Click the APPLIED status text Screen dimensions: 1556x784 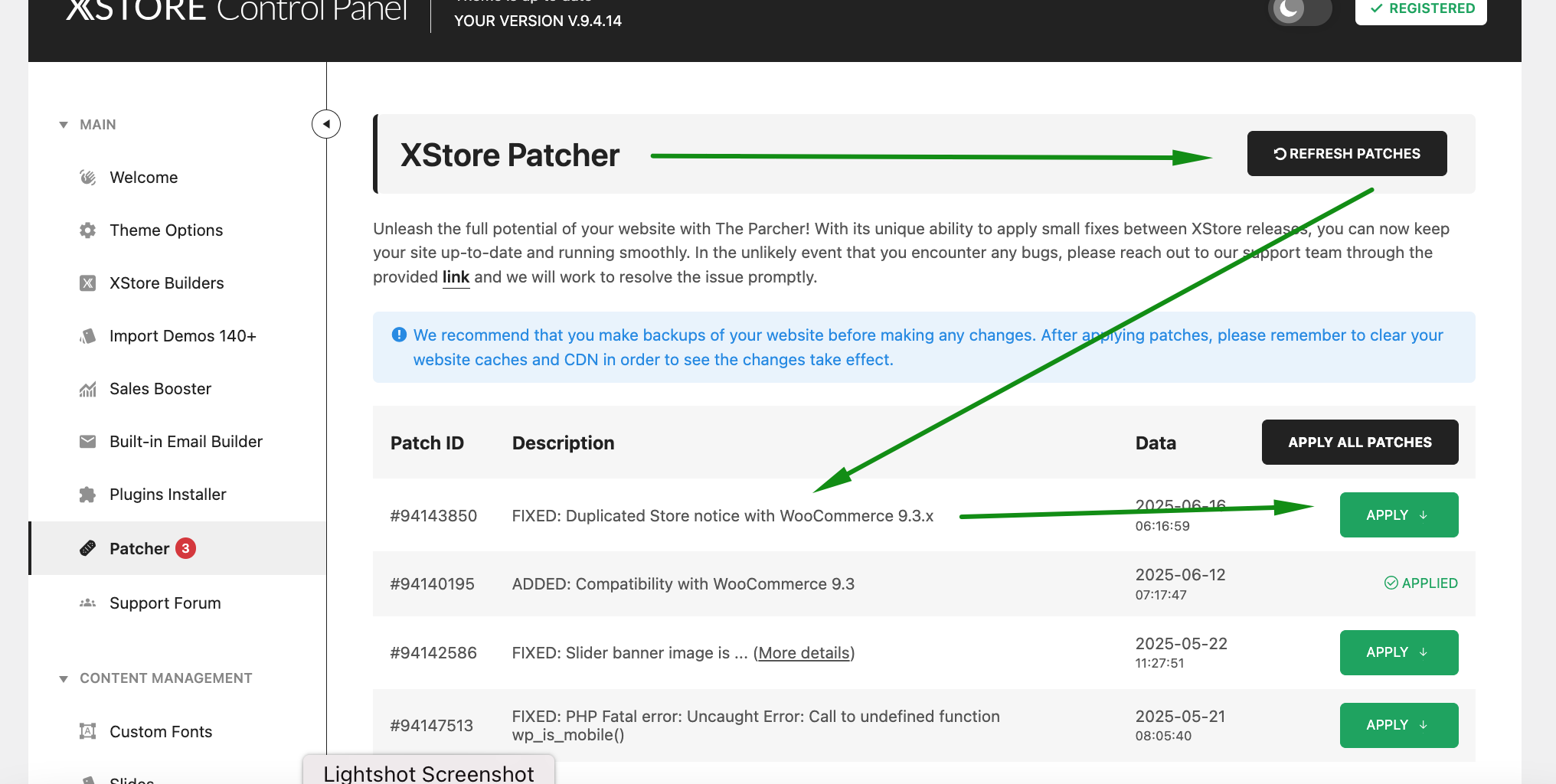click(1430, 583)
